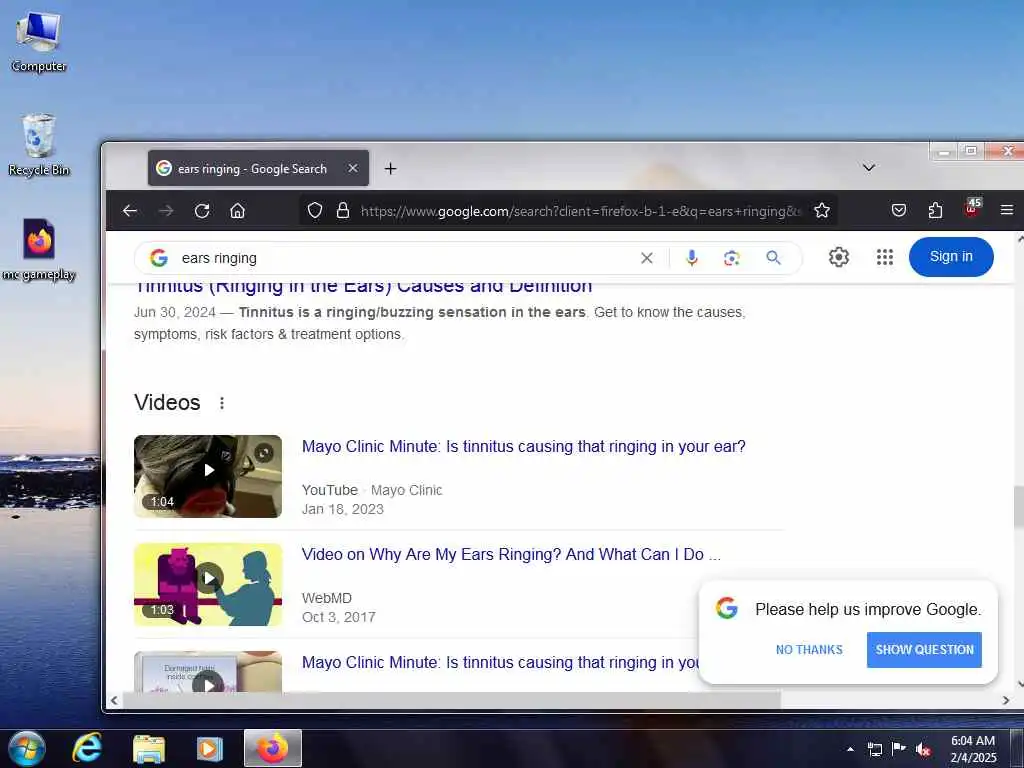Click the WebMD source label

click(x=327, y=598)
